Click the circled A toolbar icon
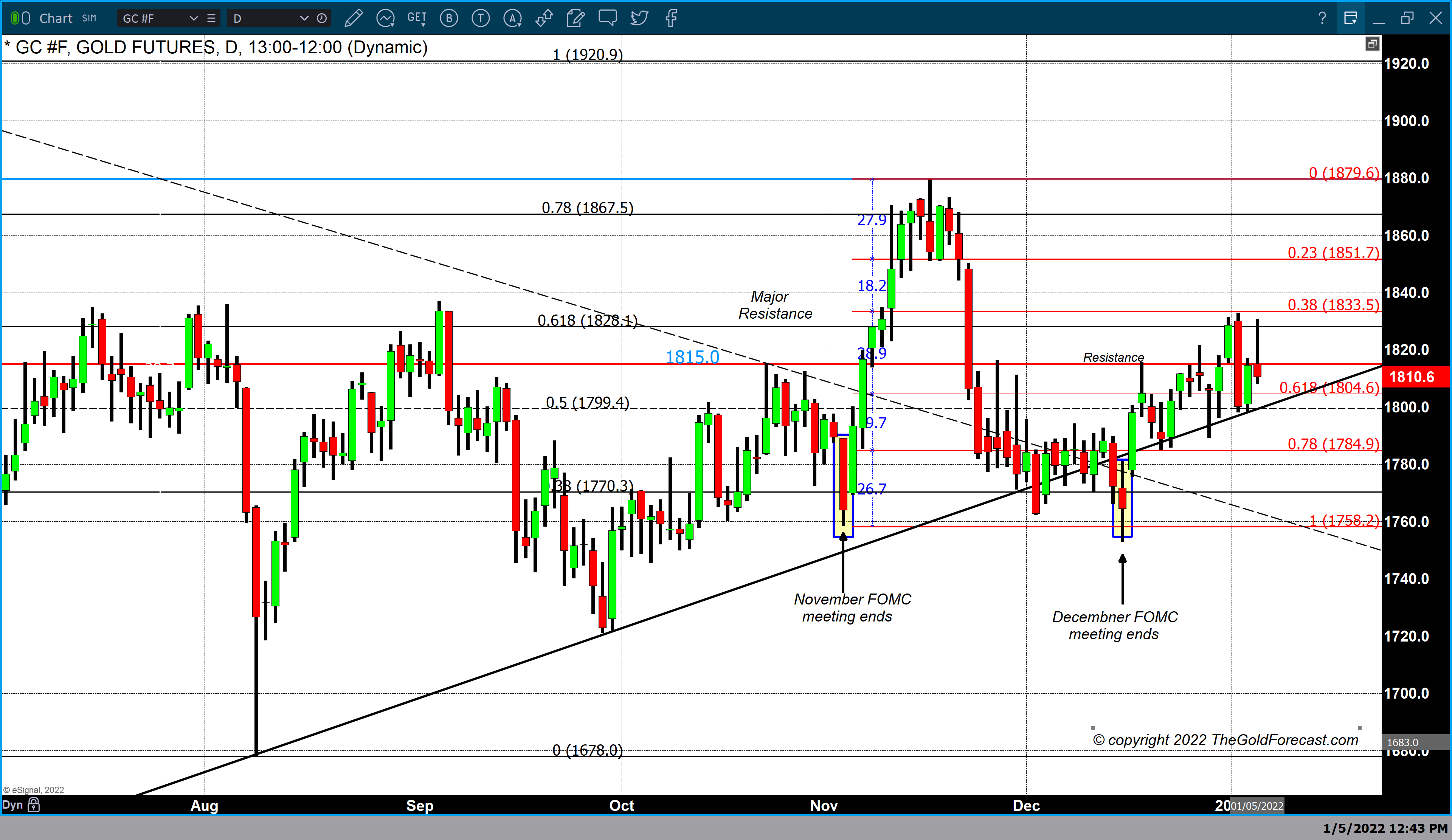 512,19
